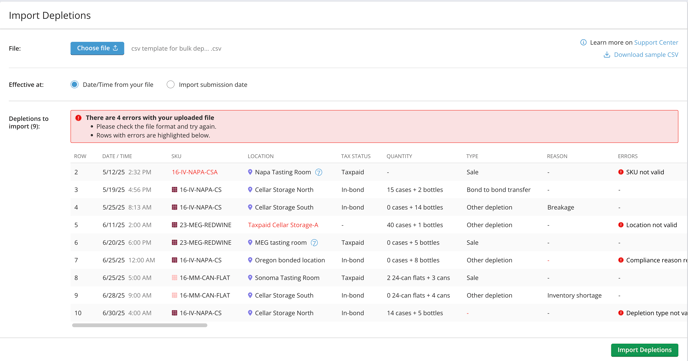
Task: Click location pin for MEG tasting room
Action: tap(250, 242)
